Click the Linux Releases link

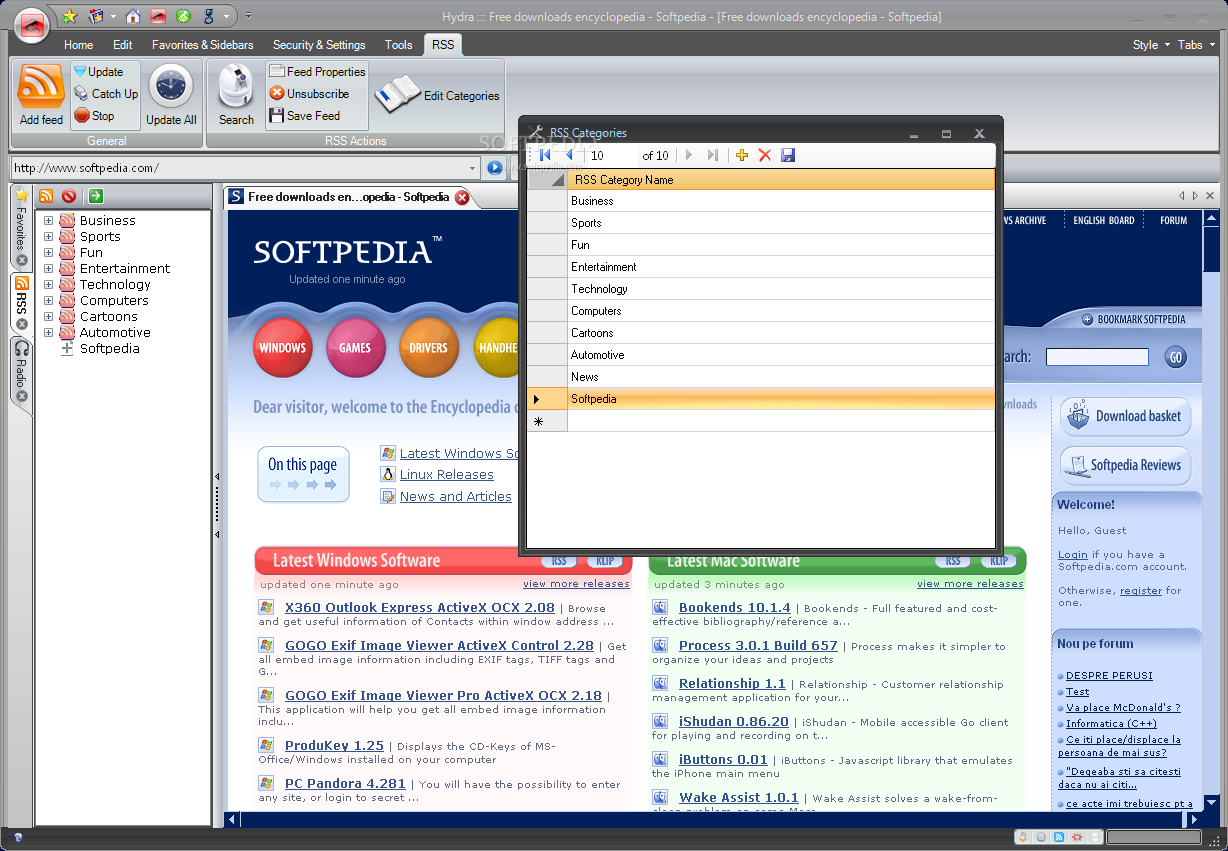pyautogui.click(x=447, y=475)
